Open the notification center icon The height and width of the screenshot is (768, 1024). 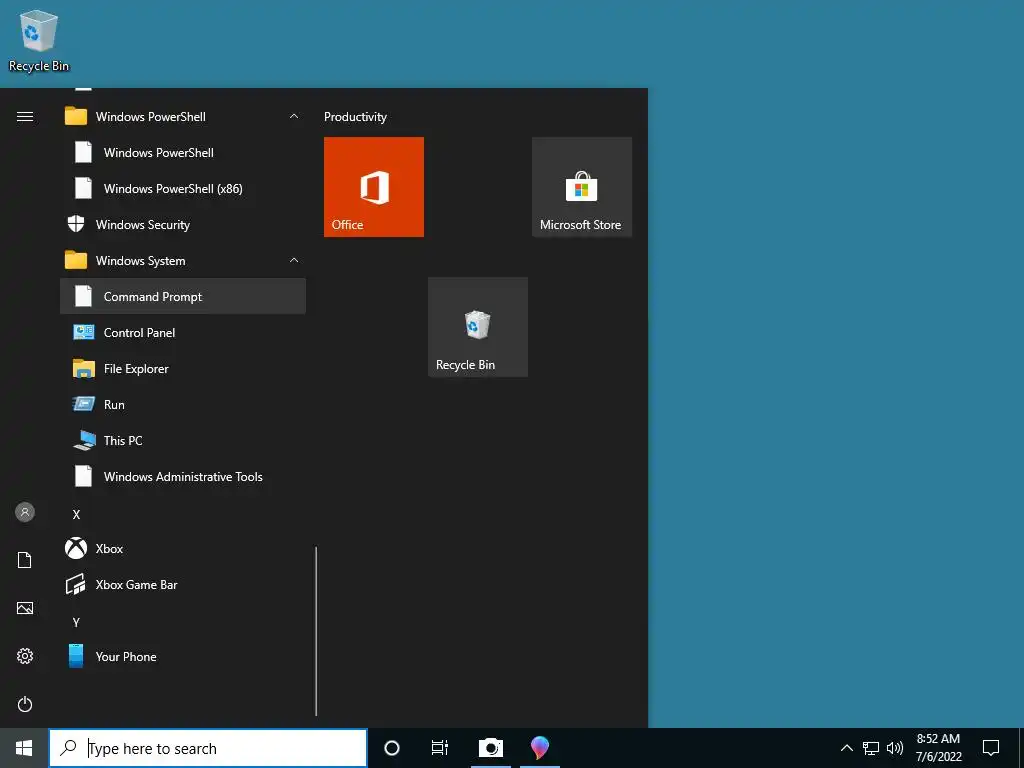(991, 748)
